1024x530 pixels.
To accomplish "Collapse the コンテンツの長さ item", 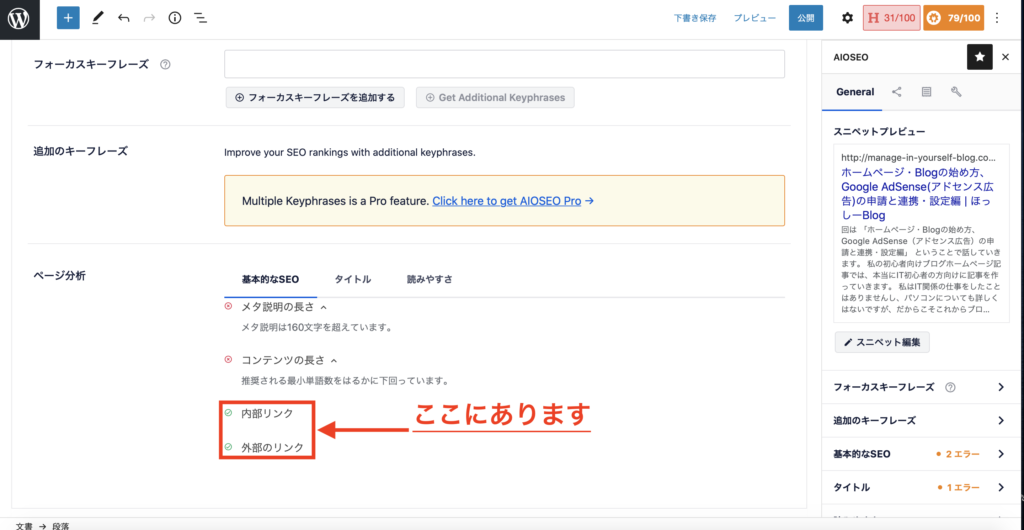I will point(334,360).
